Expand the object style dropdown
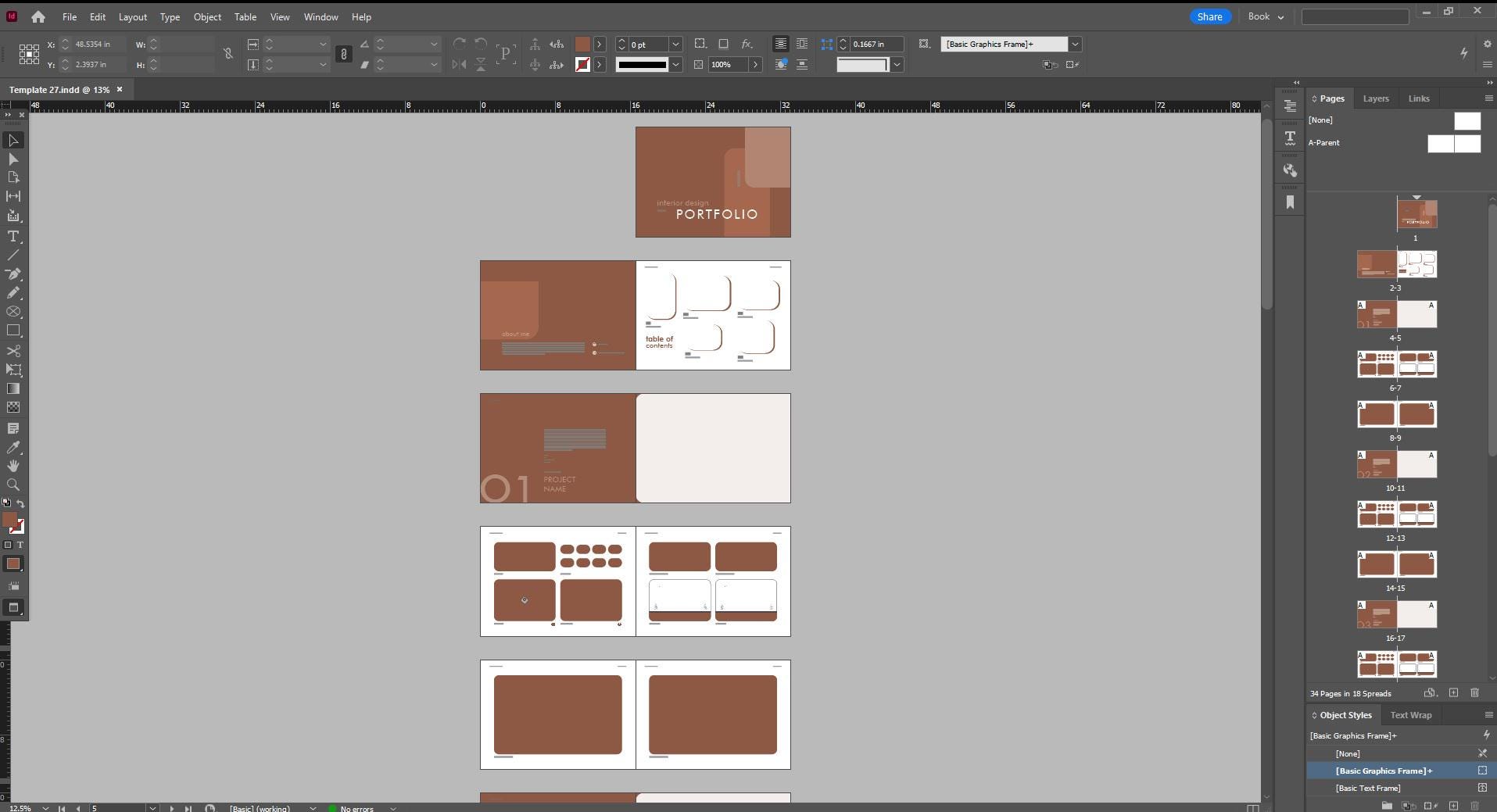The width and height of the screenshot is (1497, 812). [x=1075, y=45]
